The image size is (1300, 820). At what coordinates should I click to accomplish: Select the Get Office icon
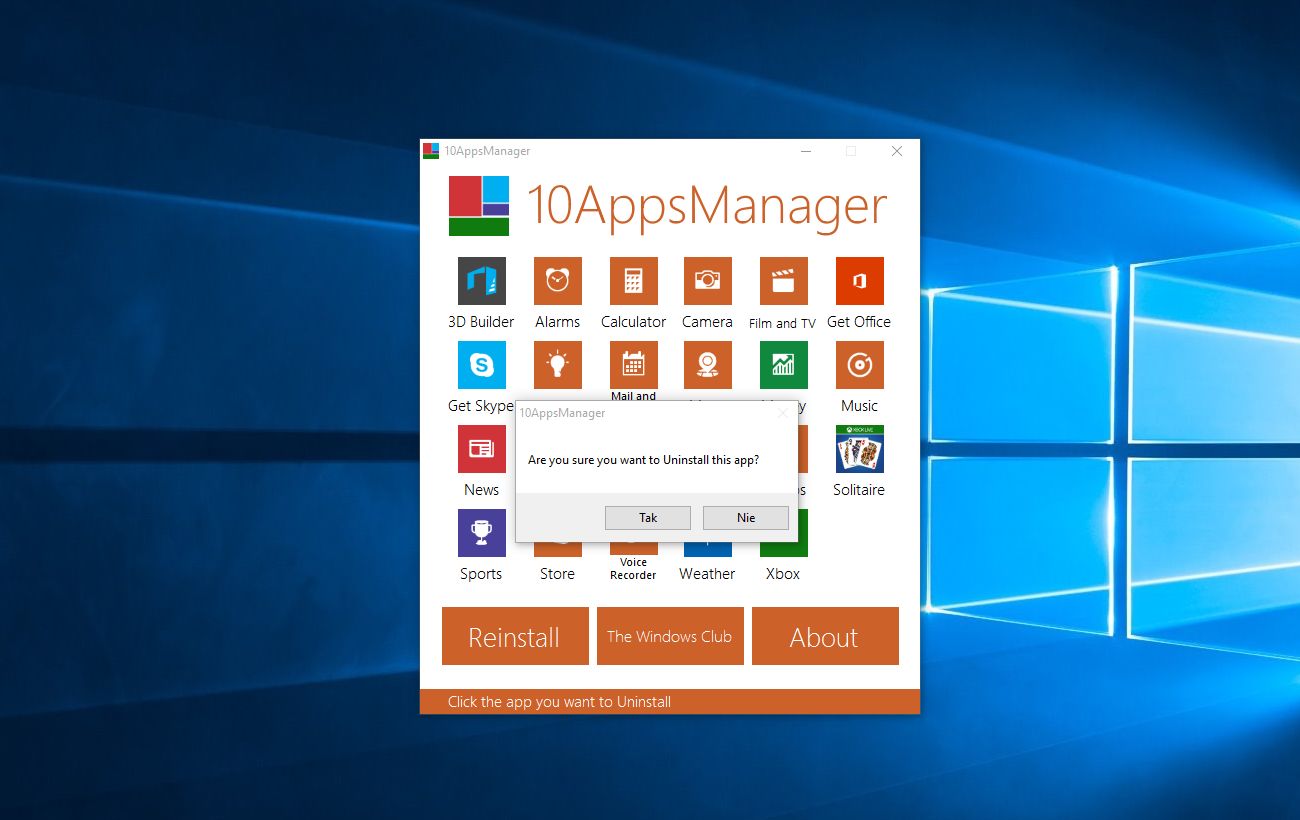[x=859, y=281]
